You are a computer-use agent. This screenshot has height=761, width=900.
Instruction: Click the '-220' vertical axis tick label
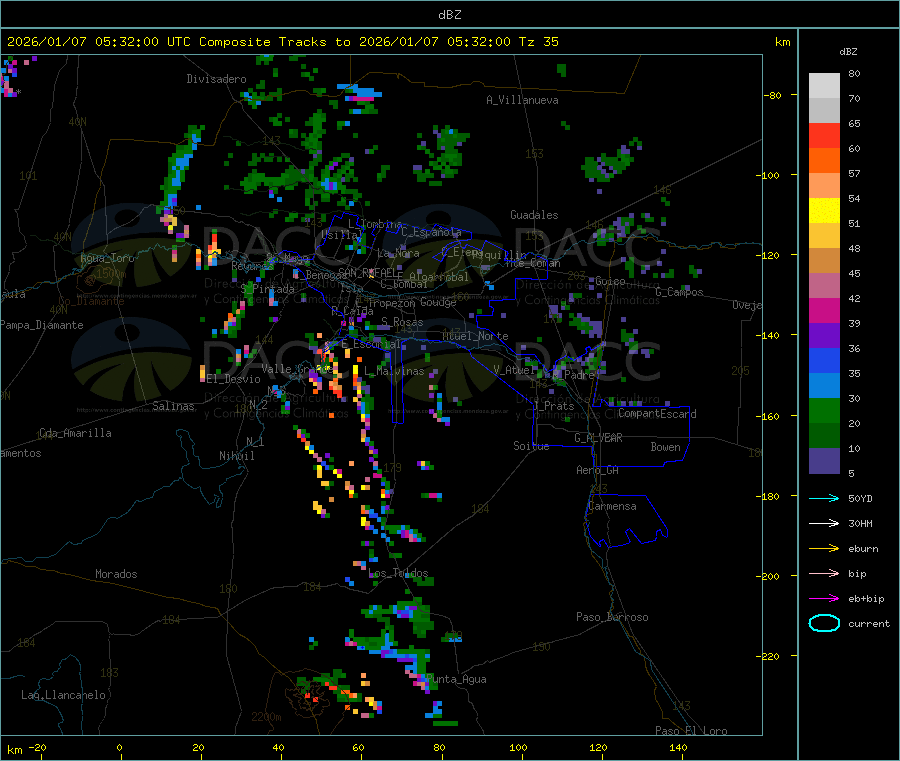[768, 656]
